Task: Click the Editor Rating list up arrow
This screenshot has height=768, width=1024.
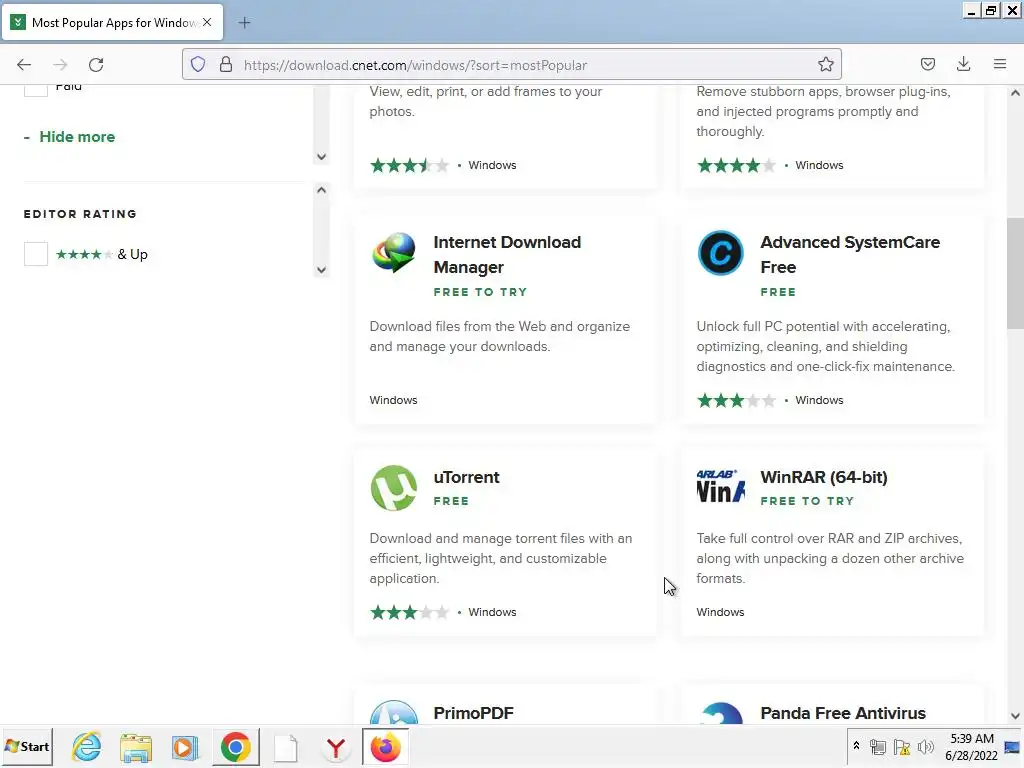Action: coord(321,190)
